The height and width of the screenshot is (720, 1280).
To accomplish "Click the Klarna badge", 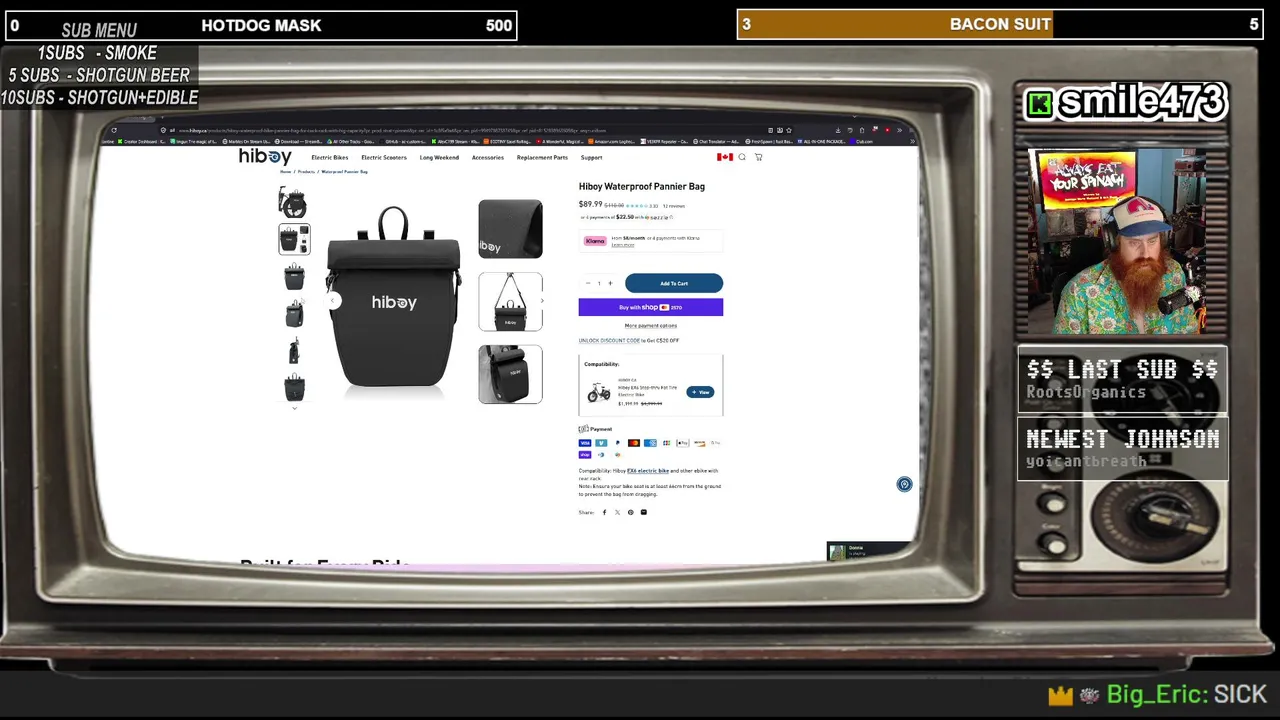I will pos(595,241).
